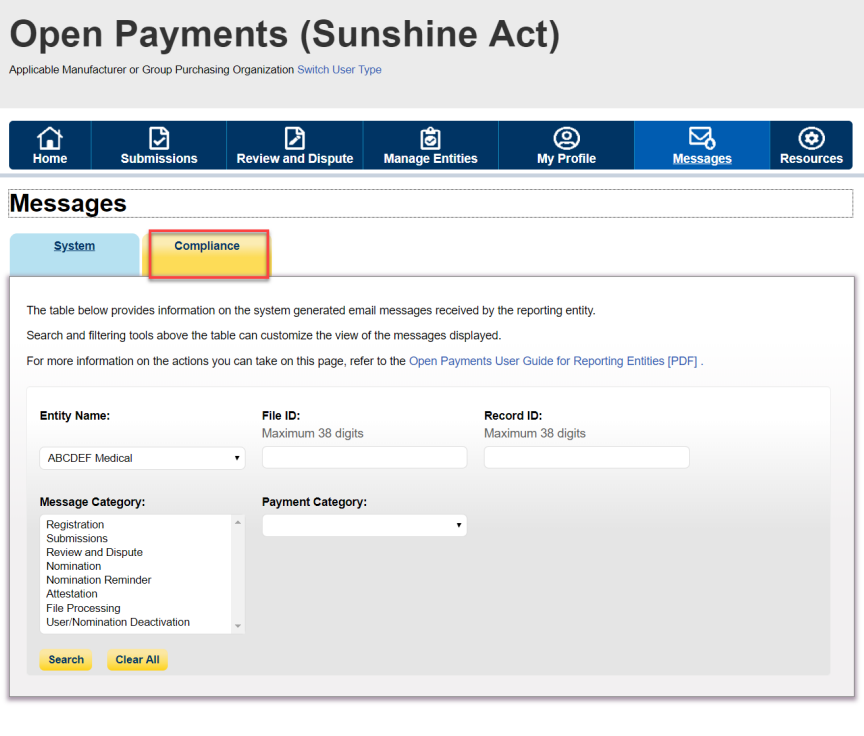Click the Clear All button
Image resolution: width=864 pixels, height=736 pixels.
137,660
